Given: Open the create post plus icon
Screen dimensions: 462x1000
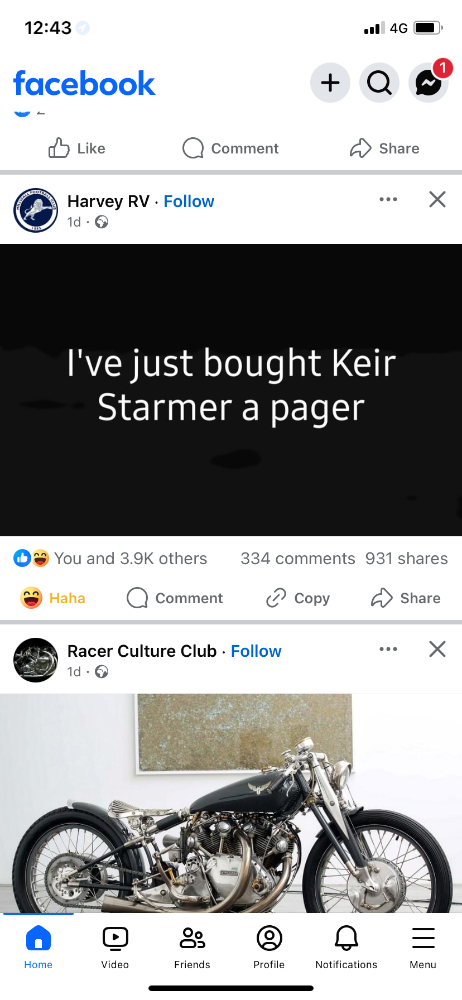Looking at the screenshot, I should pos(330,83).
